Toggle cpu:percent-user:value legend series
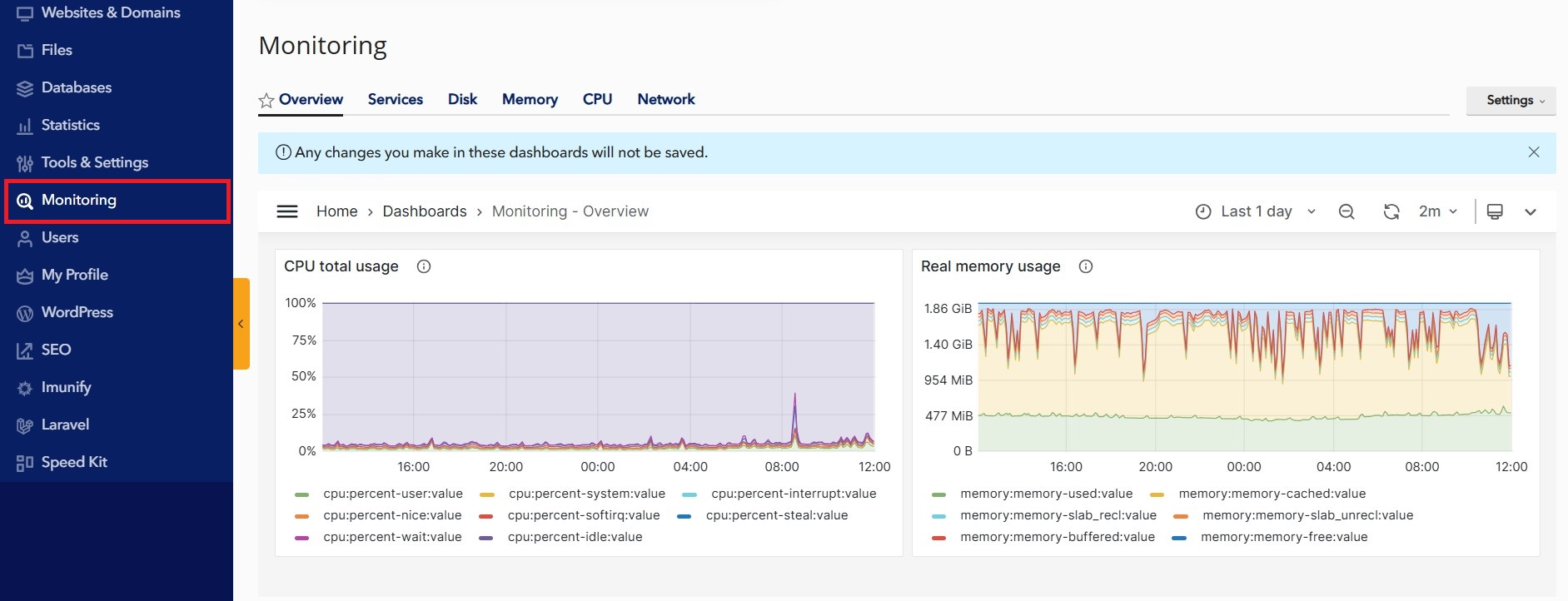1568x601 pixels. pyautogui.click(x=393, y=494)
